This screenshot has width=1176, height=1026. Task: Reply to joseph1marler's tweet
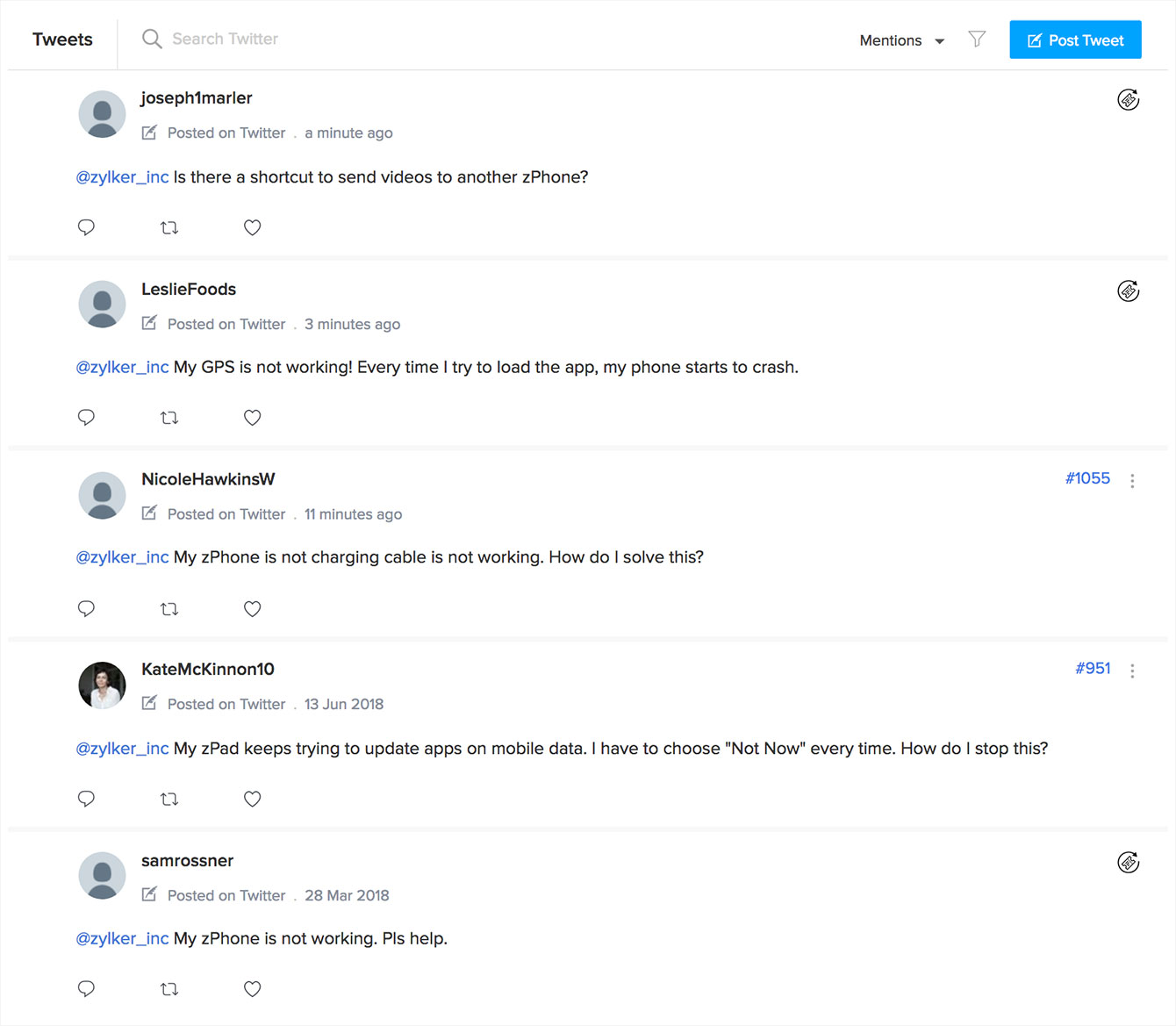[x=86, y=227]
